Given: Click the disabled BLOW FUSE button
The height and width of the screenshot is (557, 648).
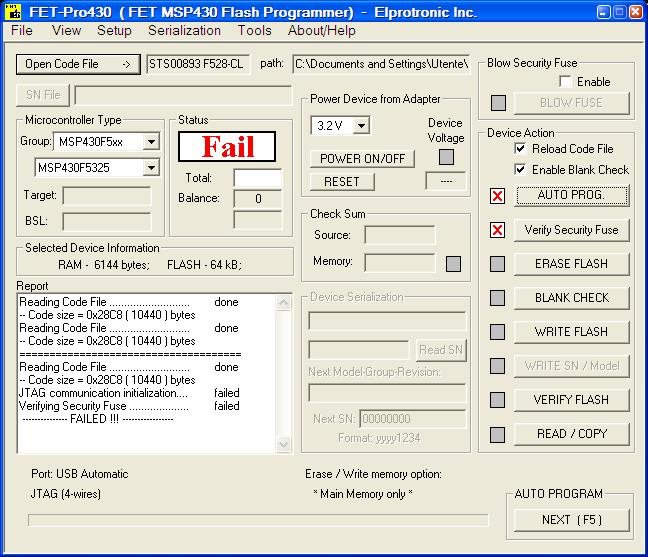Looking at the screenshot, I should pyautogui.click(x=572, y=103).
